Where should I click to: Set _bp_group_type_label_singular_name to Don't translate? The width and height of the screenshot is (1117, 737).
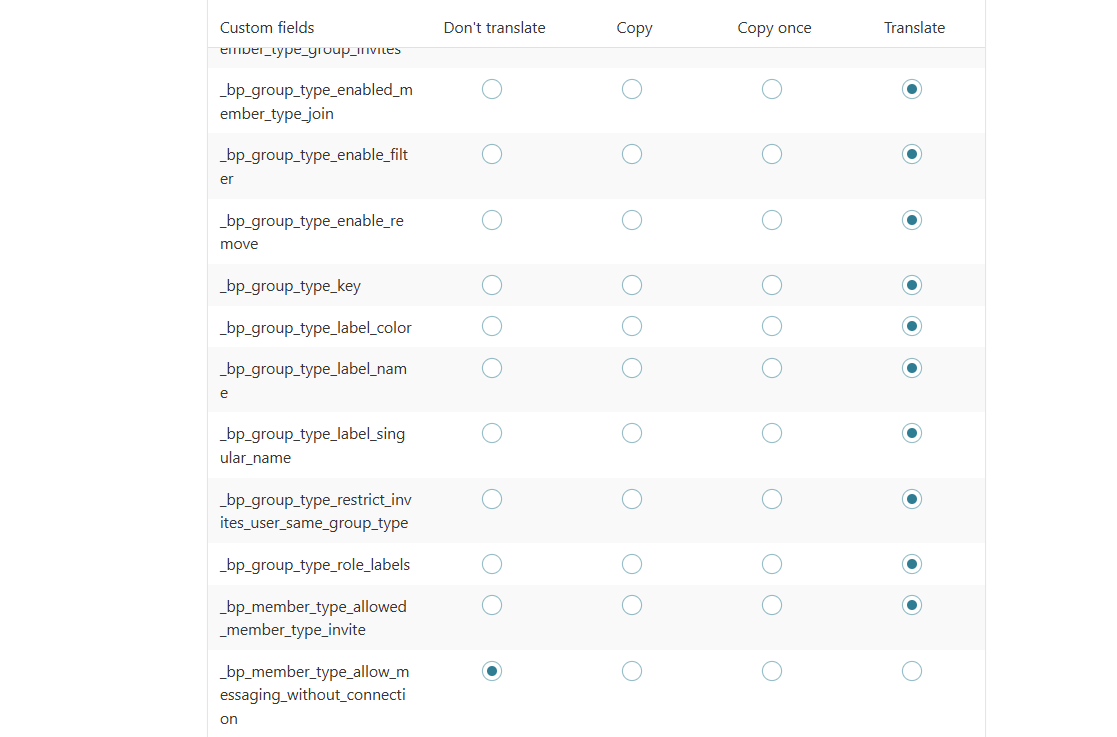(x=492, y=433)
